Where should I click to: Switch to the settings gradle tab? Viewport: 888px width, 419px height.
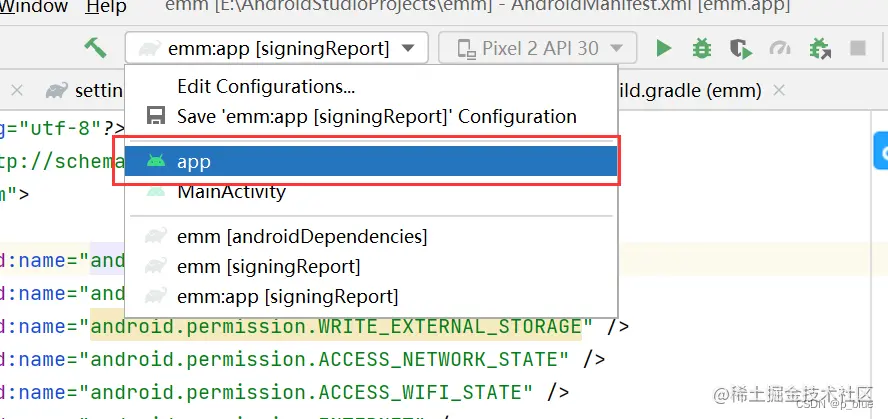(x=85, y=90)
